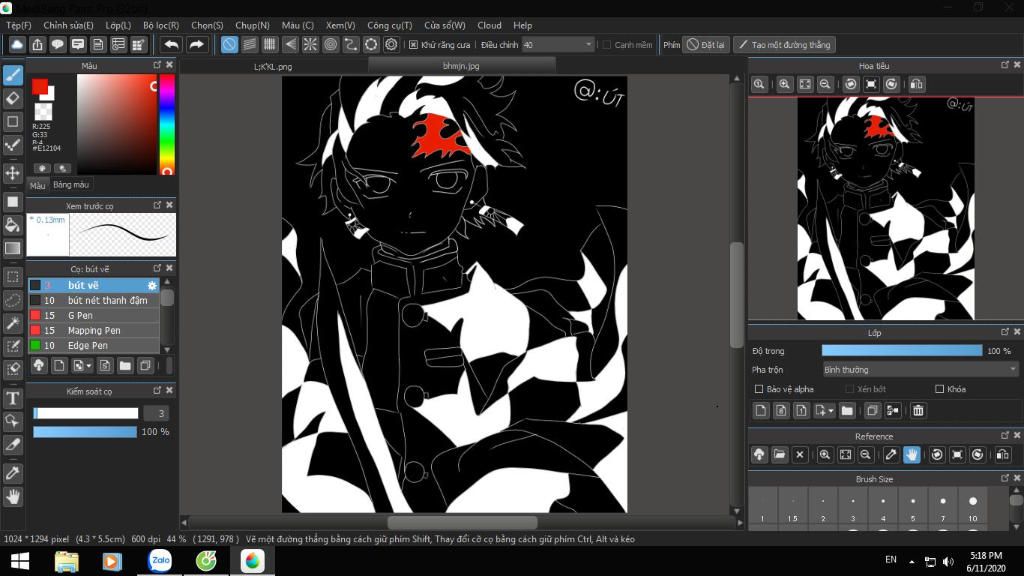This screenshot has width=1024, height=576.
Task: Select the Magic Wand tool
Action: [12, 323]
